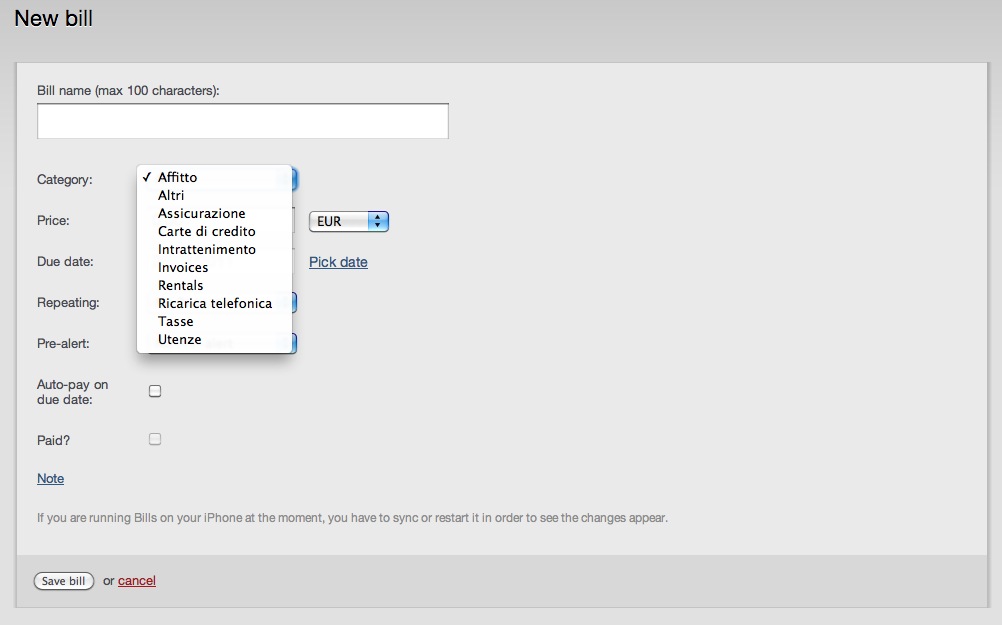1002x625 pixels.
Task: Open the Pre-alert dropdown arrow
Action: pyautogui.click(x=294, y=343)
